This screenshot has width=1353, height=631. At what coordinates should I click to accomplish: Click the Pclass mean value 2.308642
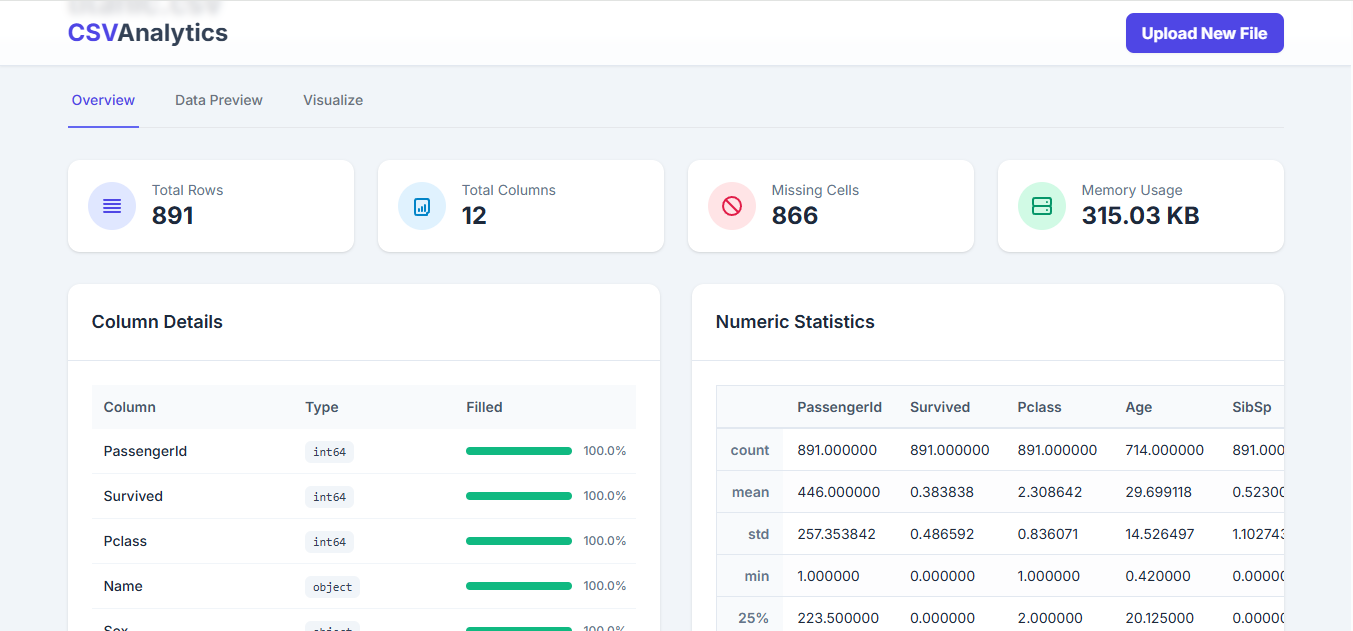click(x=1050, y=492)
